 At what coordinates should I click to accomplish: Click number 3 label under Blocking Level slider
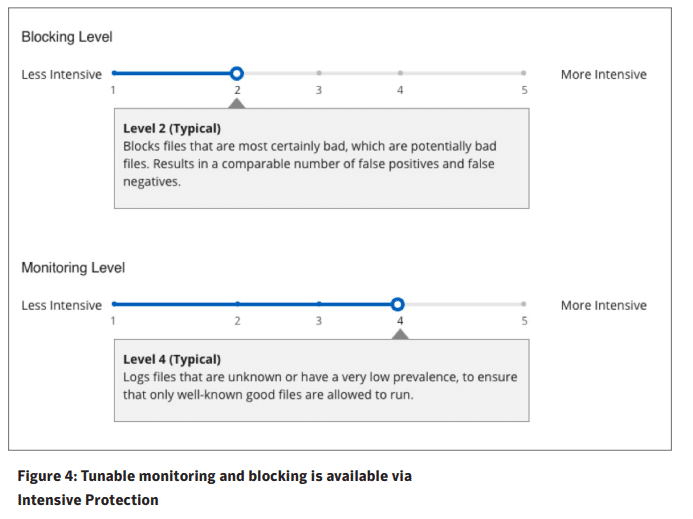[319, 90]
